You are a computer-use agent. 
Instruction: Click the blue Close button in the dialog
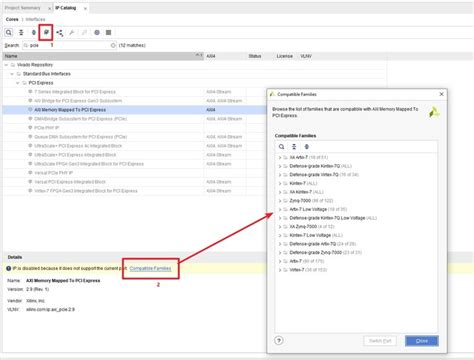422,341
